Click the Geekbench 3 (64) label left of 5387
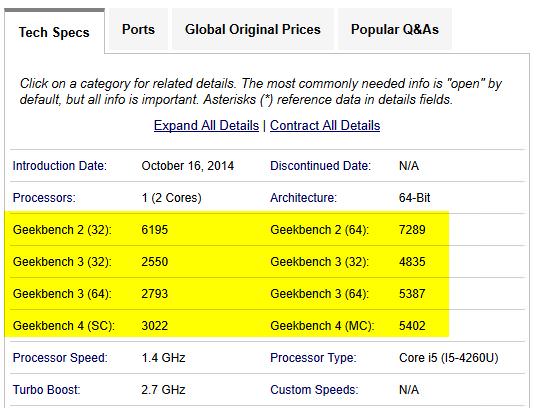539x408 pixels. [x=320, y=294]
